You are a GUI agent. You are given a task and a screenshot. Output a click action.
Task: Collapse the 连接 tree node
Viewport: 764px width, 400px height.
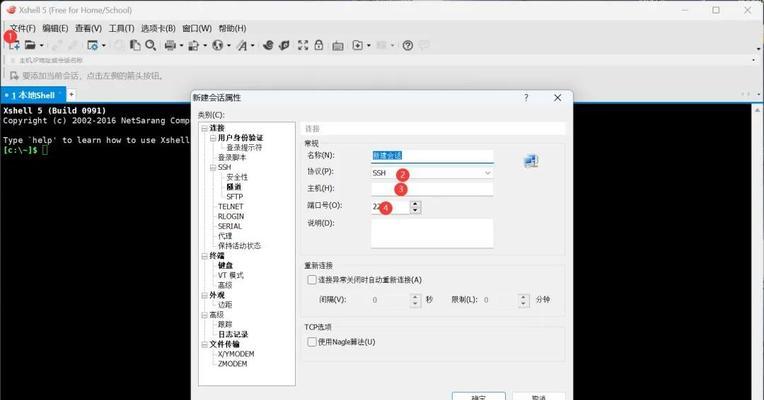205,128
